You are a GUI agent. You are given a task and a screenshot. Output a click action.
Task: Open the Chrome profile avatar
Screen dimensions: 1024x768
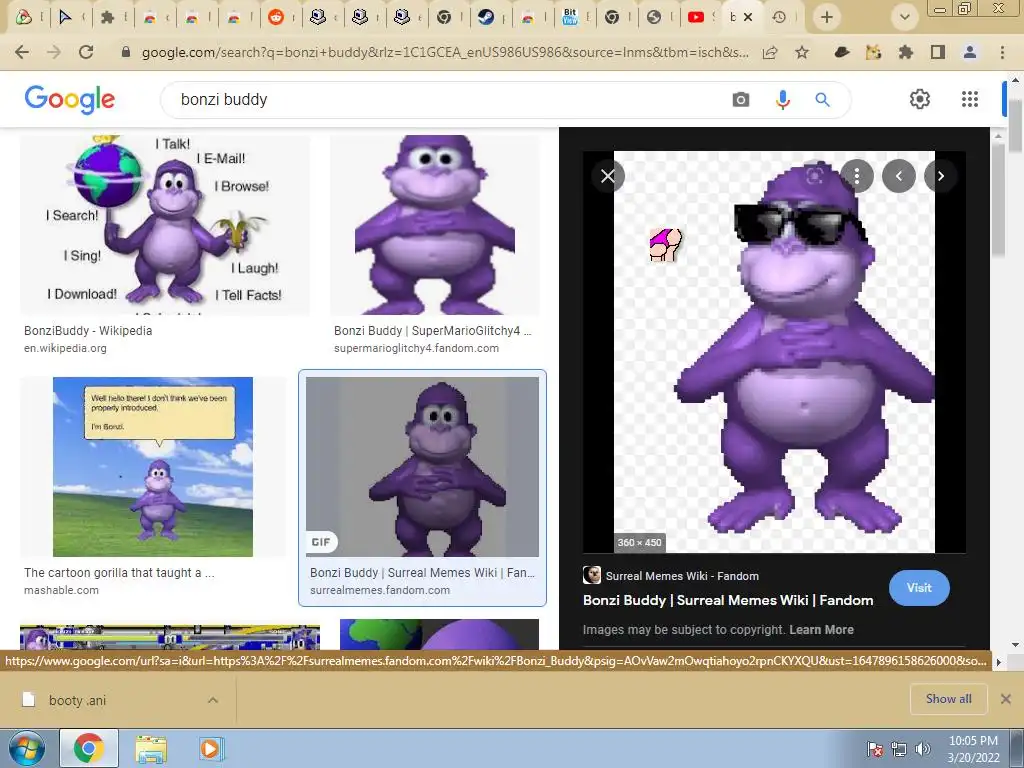pyautogui.click(x=970, y=52)
